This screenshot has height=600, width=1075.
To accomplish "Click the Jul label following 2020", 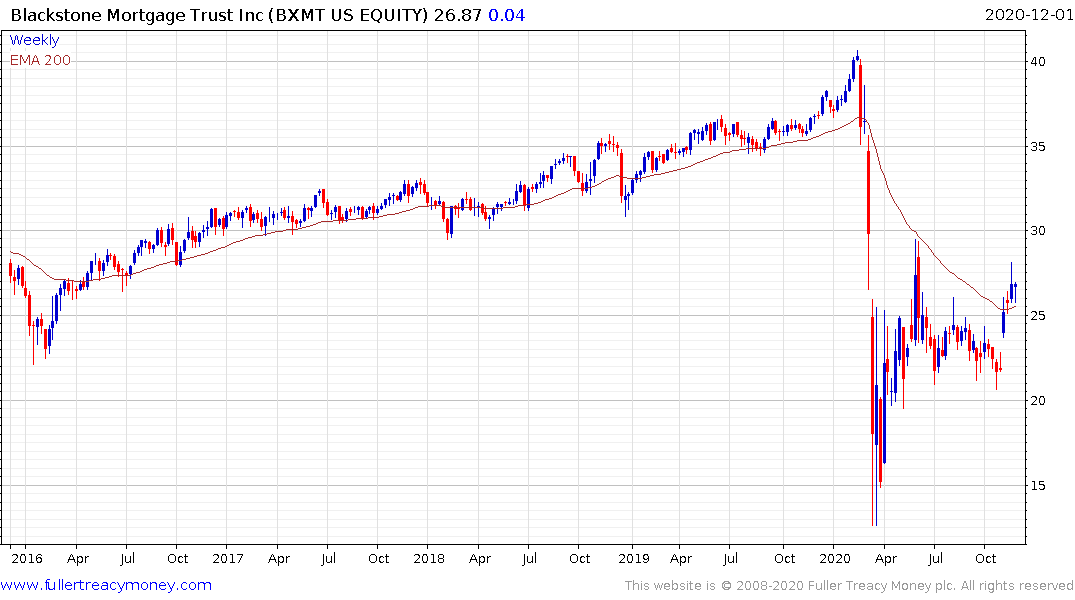I will tap(935, 559).
